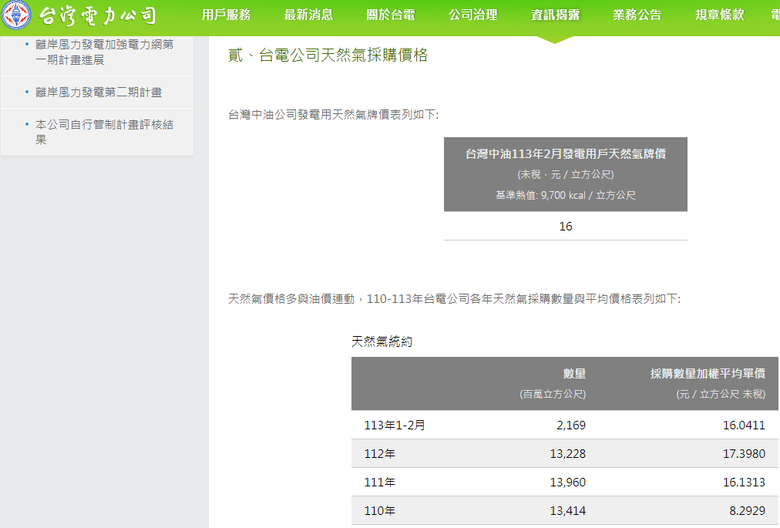Click row label 113年1-2月
The image size is (780, 528).
tap(394, 425)
